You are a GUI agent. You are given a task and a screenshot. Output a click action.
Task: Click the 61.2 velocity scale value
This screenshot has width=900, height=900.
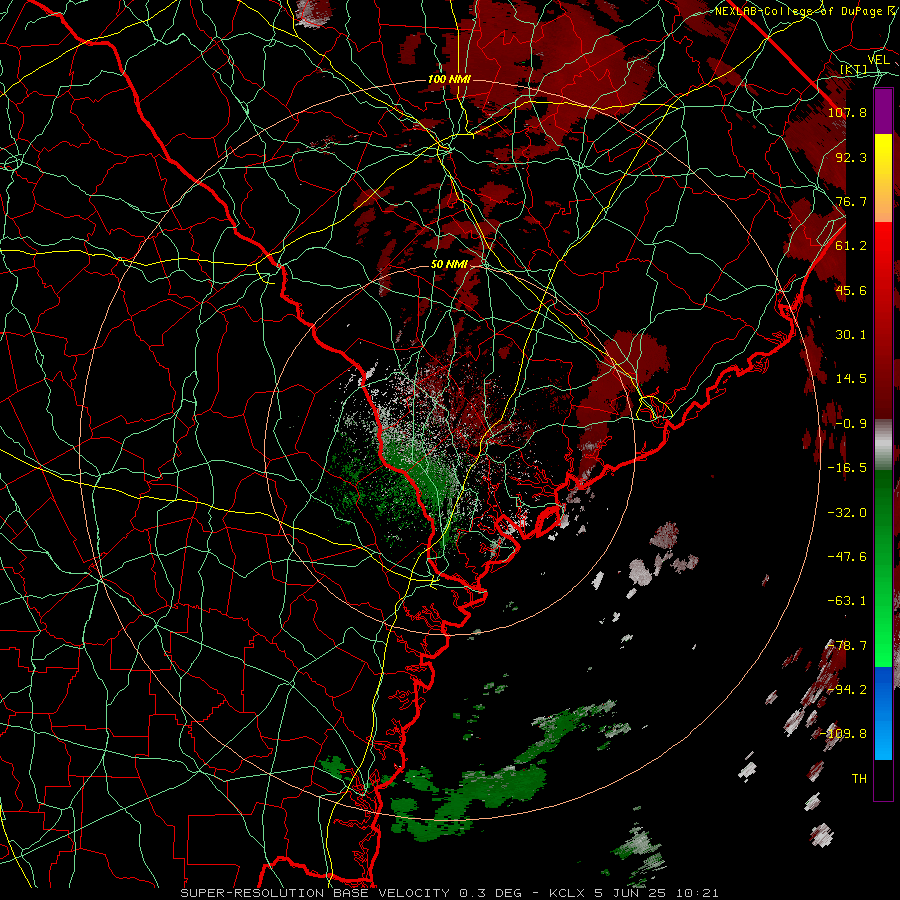click(x=851, y=246)
